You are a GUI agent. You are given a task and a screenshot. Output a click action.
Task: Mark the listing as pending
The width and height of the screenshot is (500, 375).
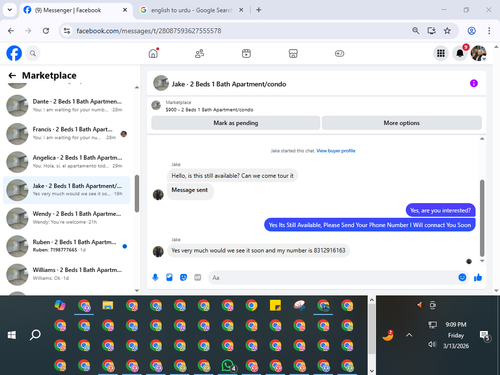pos(236,123)
